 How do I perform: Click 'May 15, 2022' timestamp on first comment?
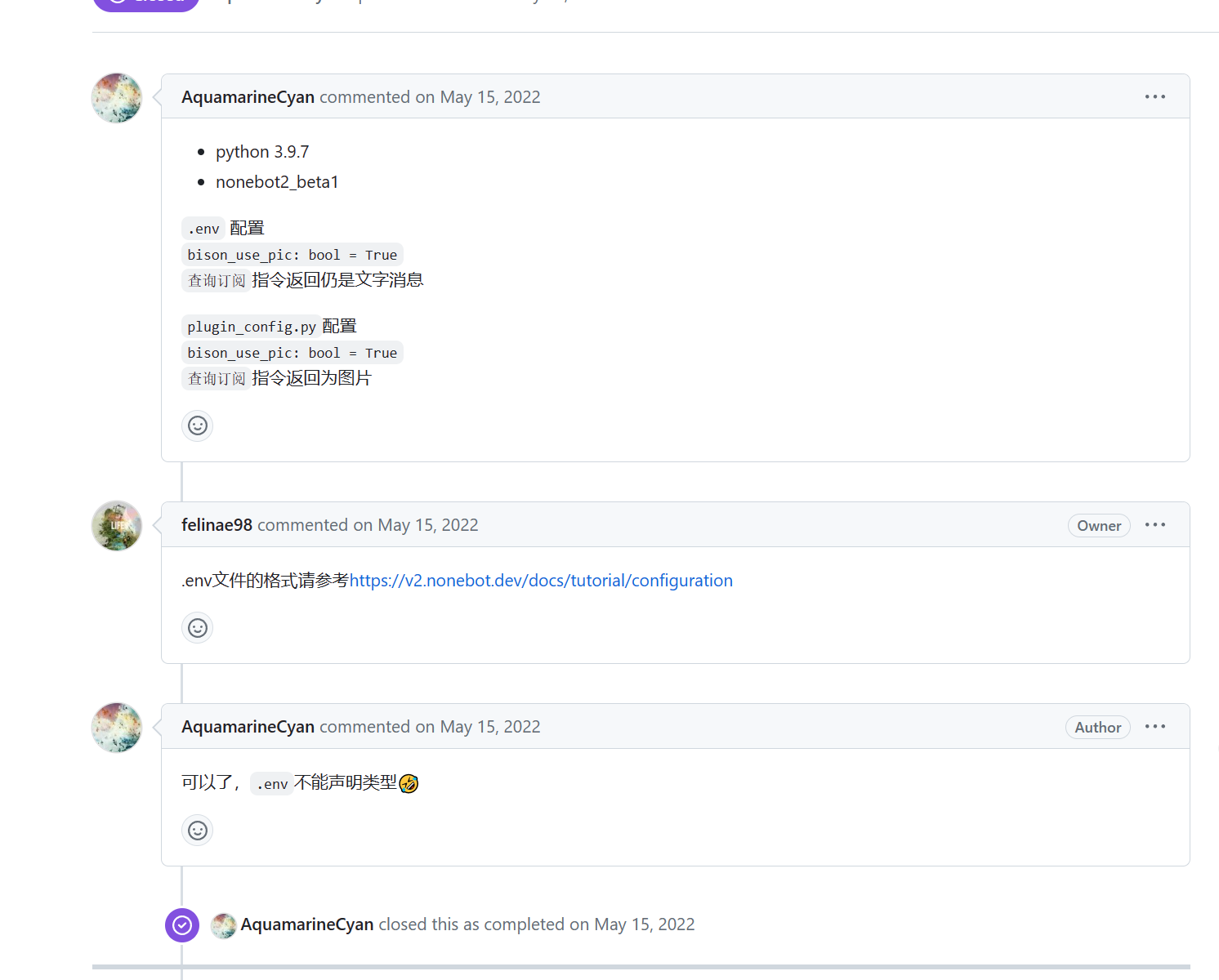(490, 97)
